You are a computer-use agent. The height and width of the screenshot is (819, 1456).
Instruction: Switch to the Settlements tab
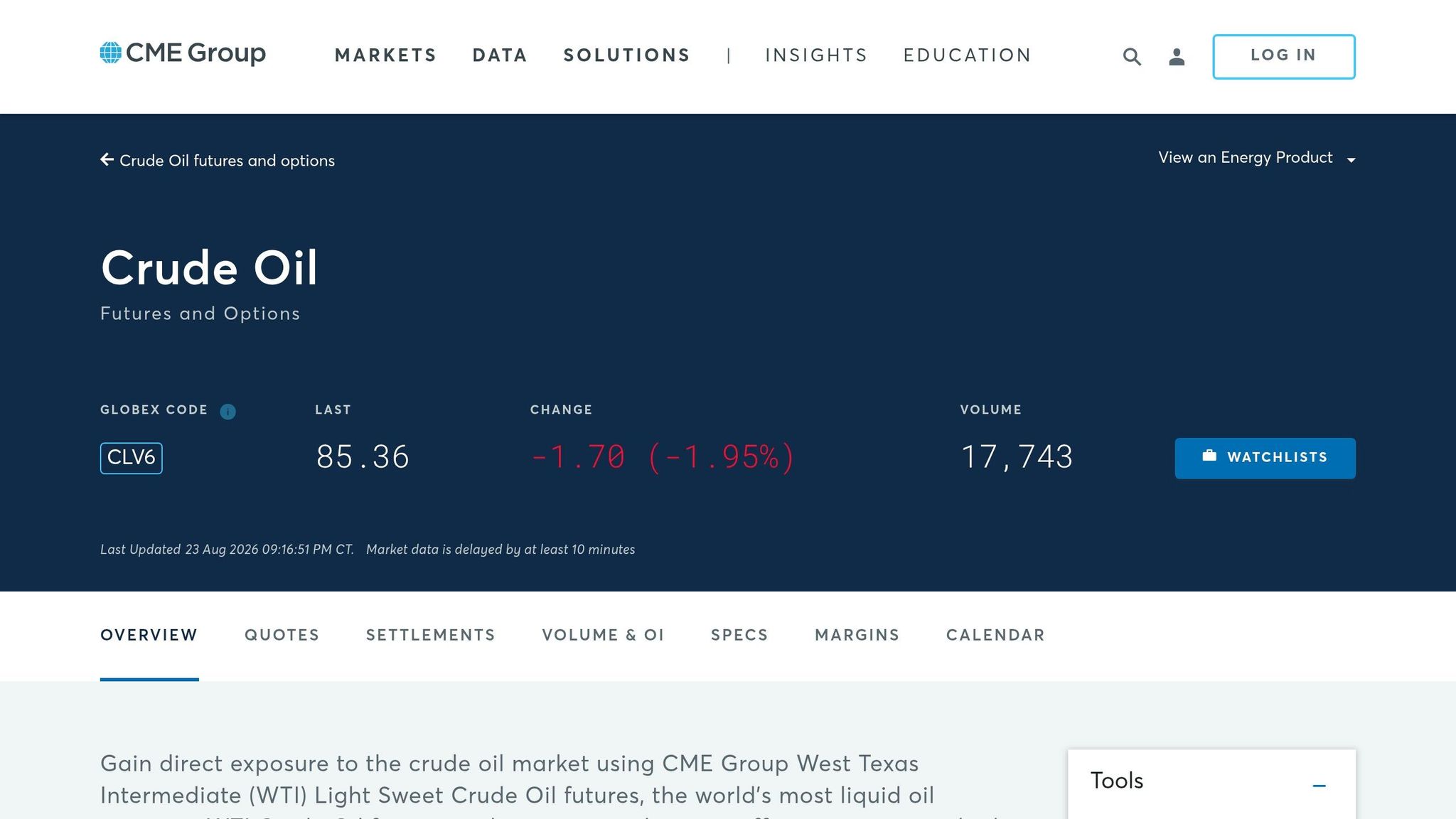point(431,636)
